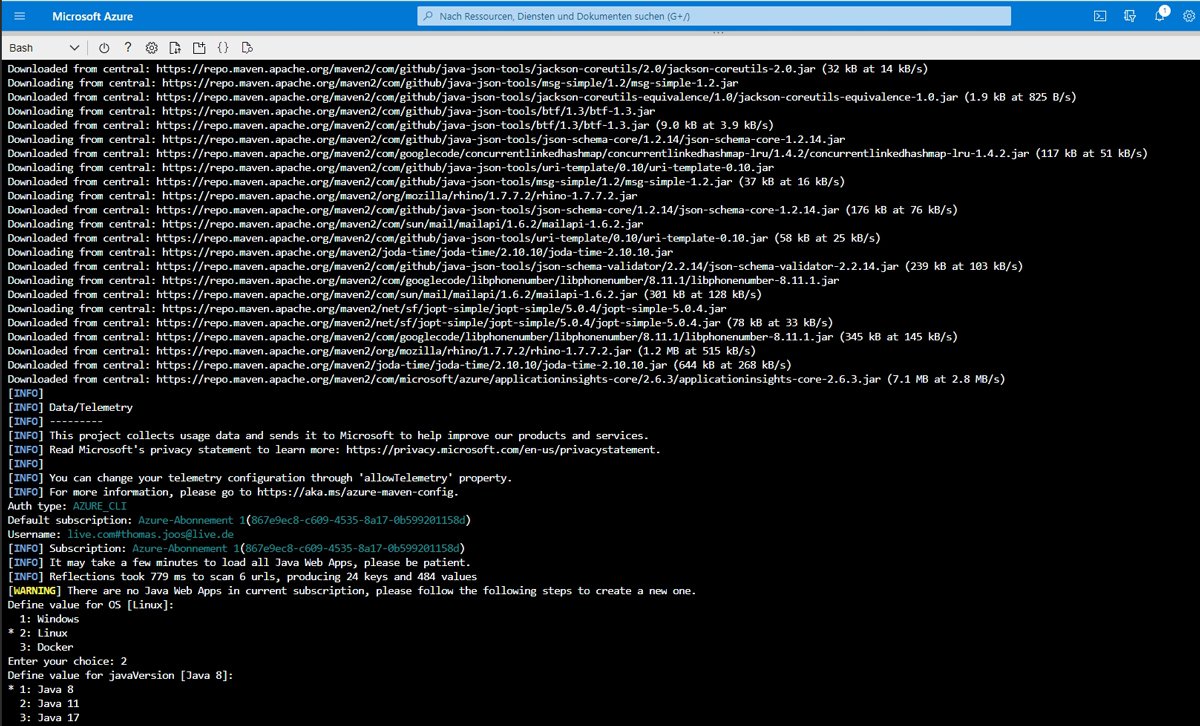
Task: Click the resize handle above the toolbar
Action: click(716, 34)
